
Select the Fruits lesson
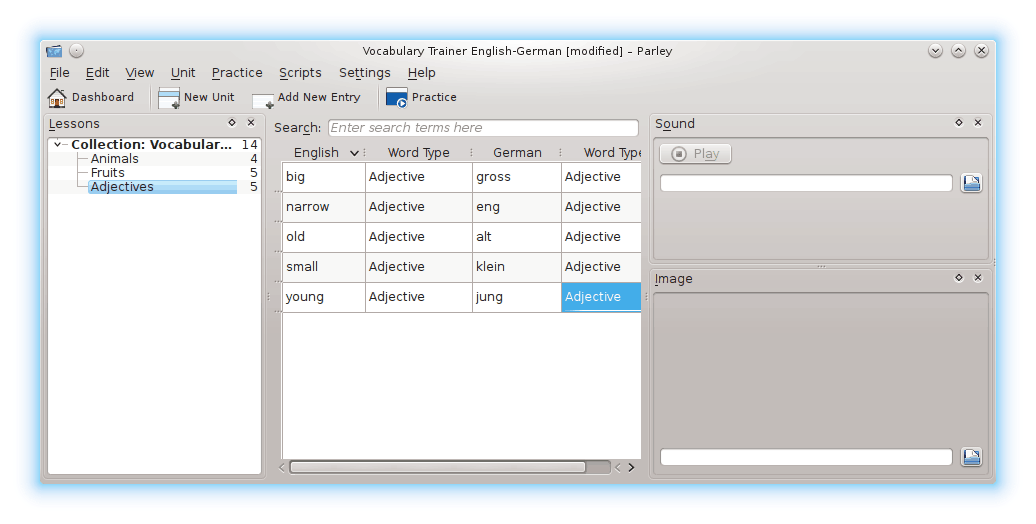coord(108,173)
